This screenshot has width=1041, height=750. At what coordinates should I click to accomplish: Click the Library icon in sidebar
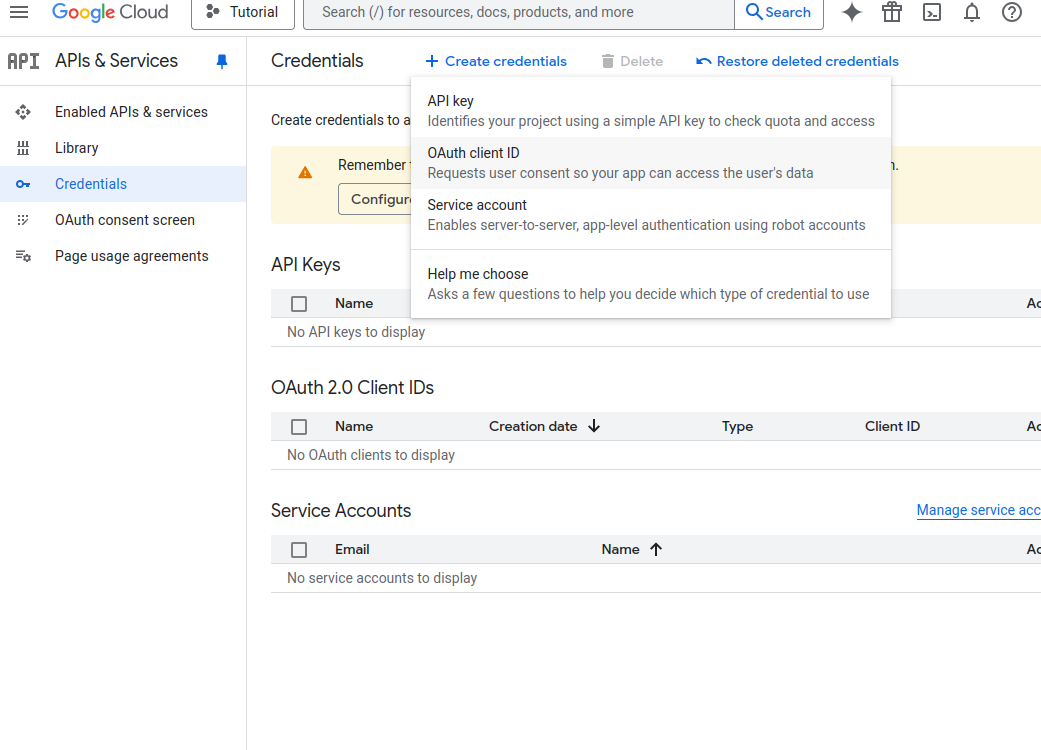(x=23, y=148)
